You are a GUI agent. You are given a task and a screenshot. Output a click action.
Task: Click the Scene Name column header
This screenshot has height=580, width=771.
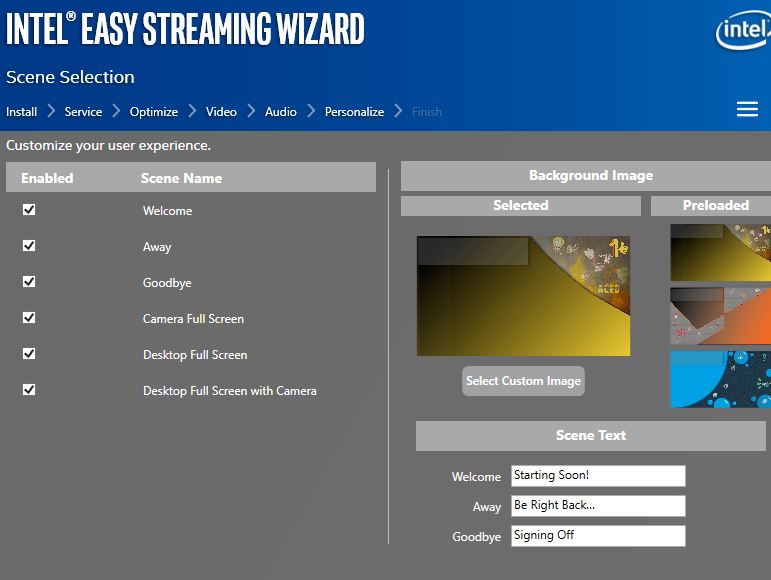(181, 178)
